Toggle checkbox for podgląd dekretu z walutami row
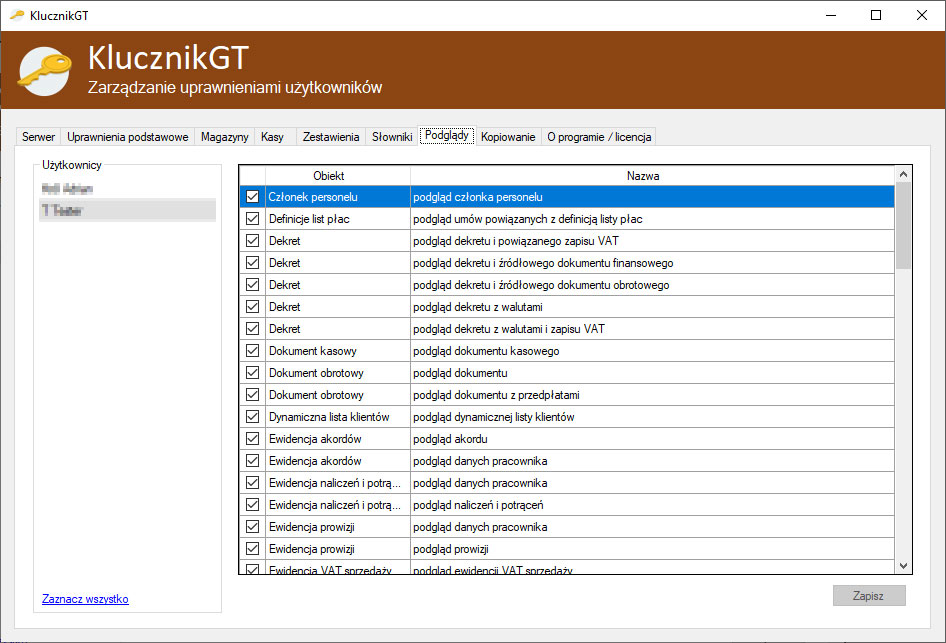The height and width of the screenshot is (643, 946). click(252, 306)
